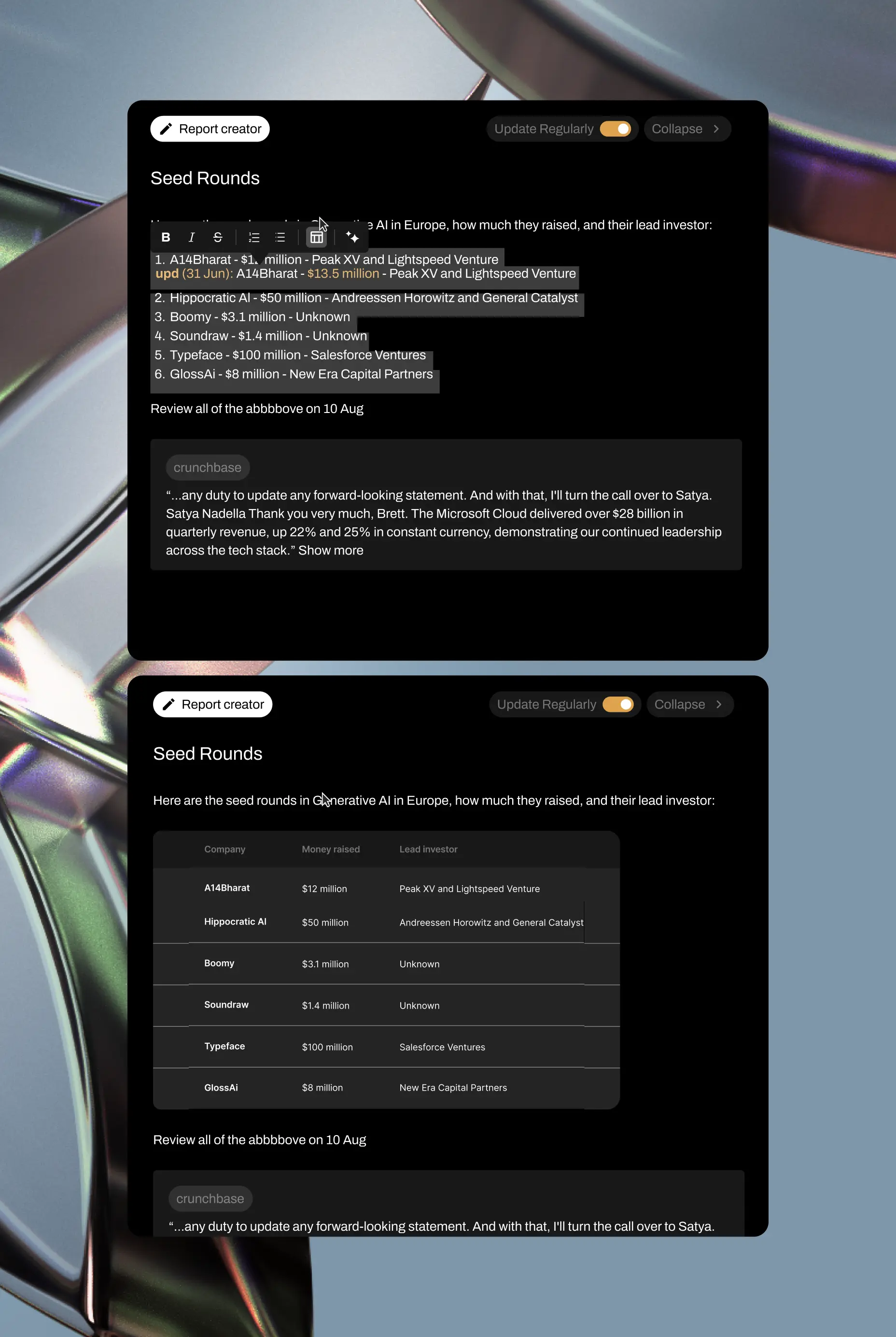Click 'Review all of the abbbbove' in top card

tap(257, 409)
